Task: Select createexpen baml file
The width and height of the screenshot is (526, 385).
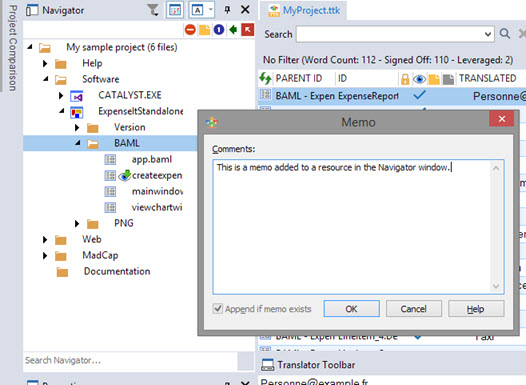Action: [157, 175]
